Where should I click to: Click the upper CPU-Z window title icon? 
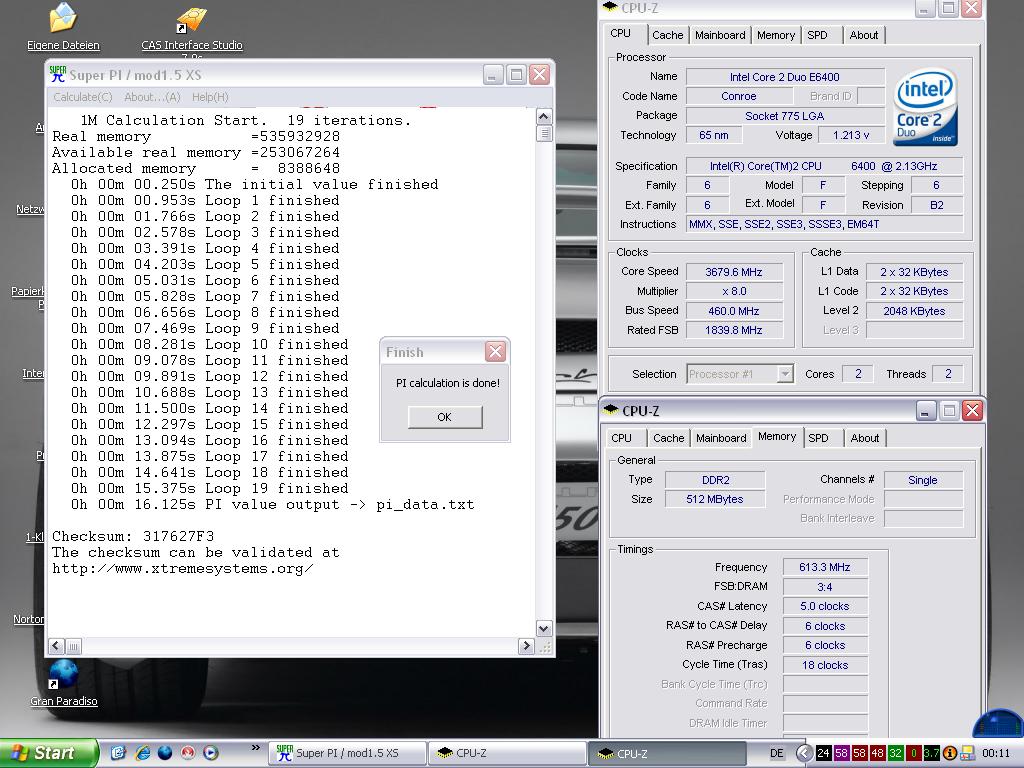click(x=610, y=7)
